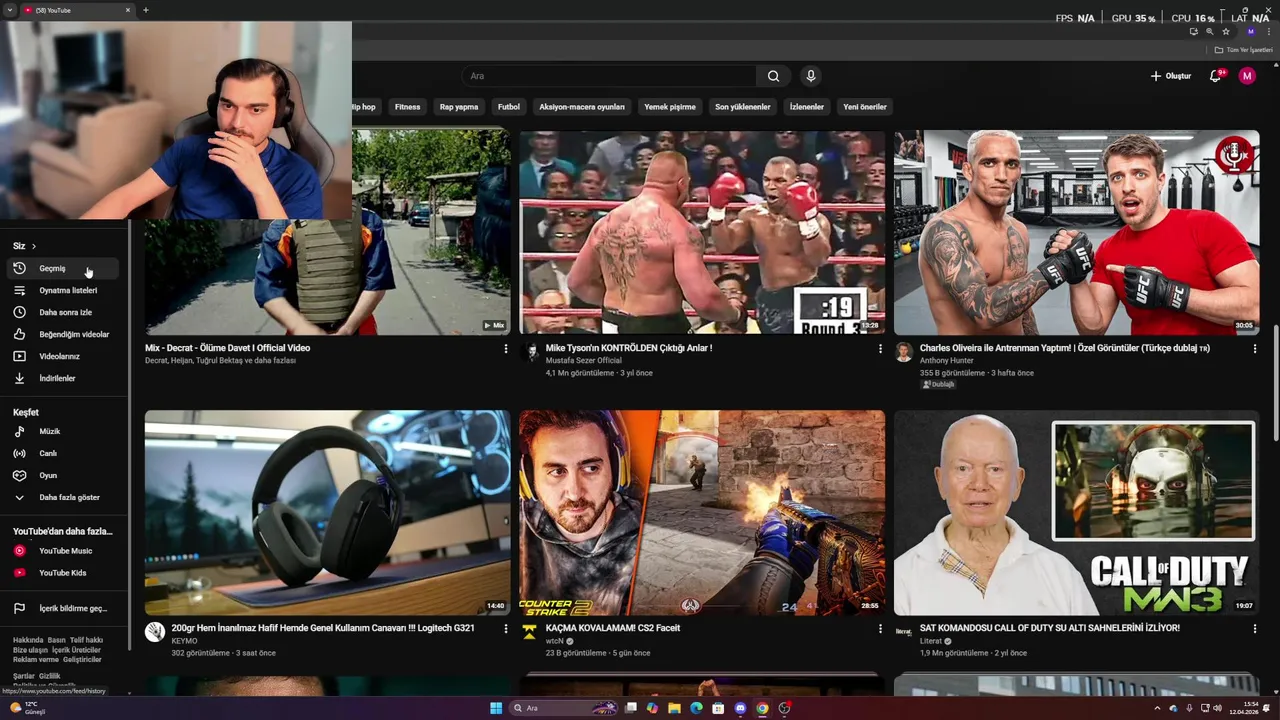This screenshot has width=1280, height=720.
Task: Open Oyun under Keşfet
Action: (x=62, y=475)
